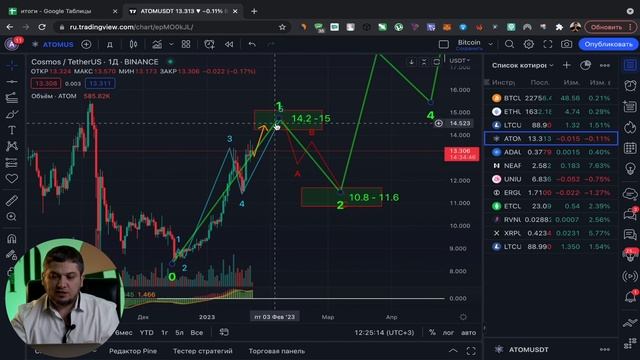Toggle magnet mode for drawings
Screen dimensions: 640x360
pyautogui.click(x=12, y=238)
